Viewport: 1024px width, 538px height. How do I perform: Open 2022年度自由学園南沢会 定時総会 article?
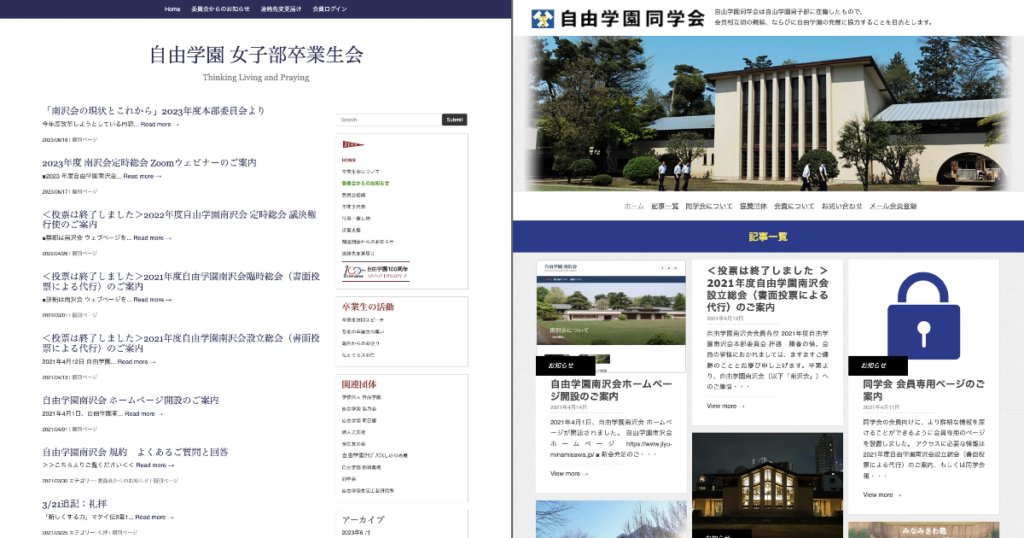point(180,219)
